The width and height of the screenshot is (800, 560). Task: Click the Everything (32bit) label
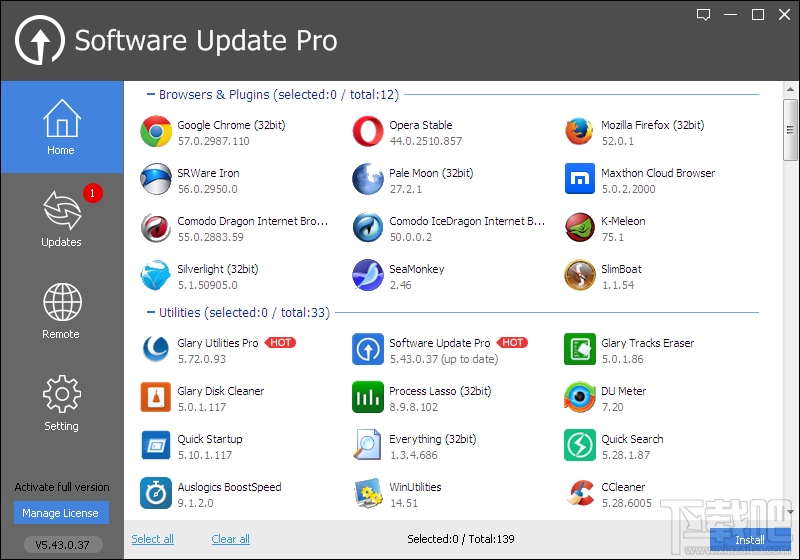click(x=433, y=439)
